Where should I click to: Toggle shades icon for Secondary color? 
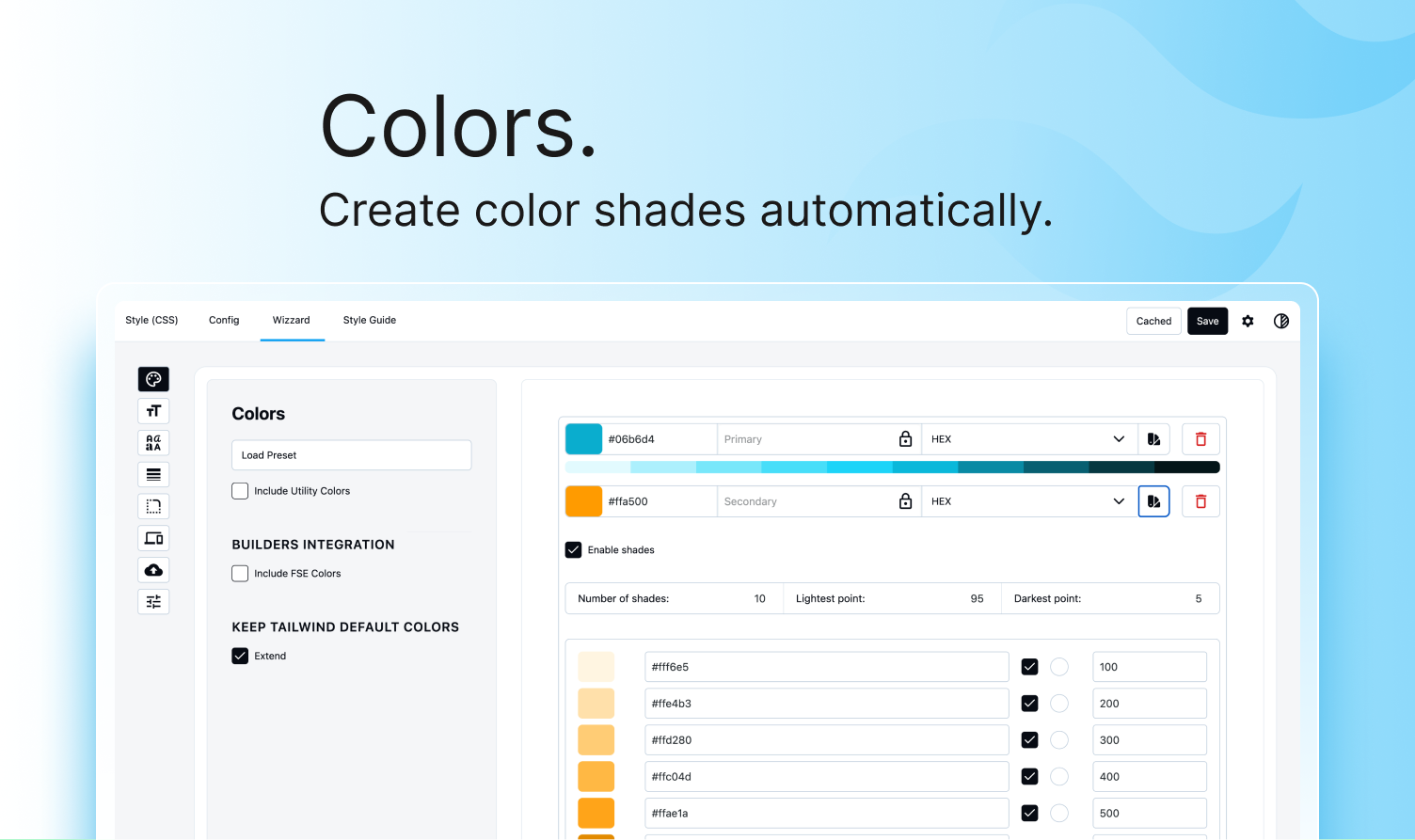click(1153, 501)
